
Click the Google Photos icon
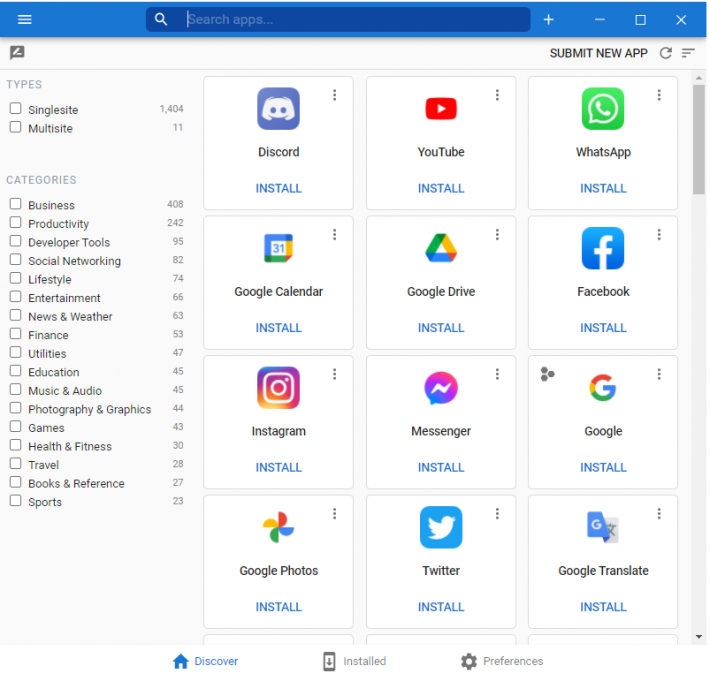278,527
